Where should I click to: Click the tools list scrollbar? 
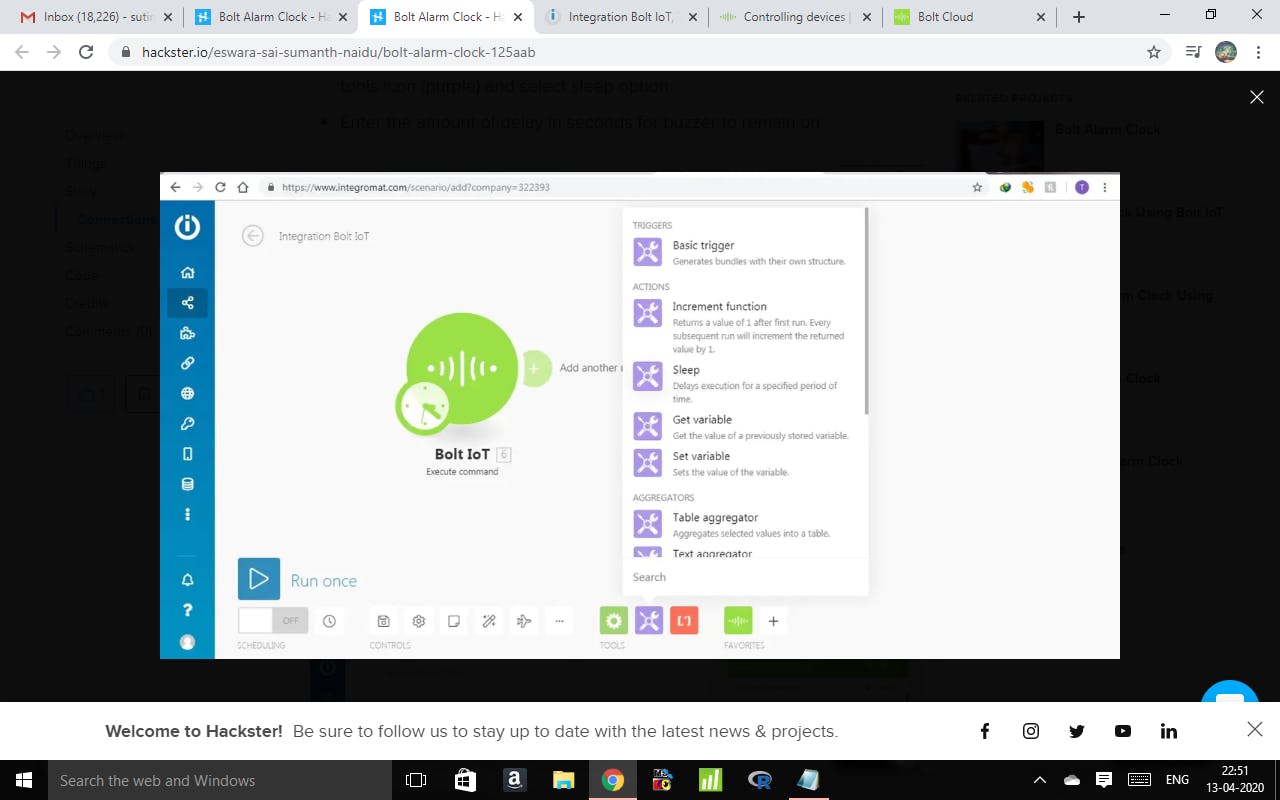(x=866, y=312)
